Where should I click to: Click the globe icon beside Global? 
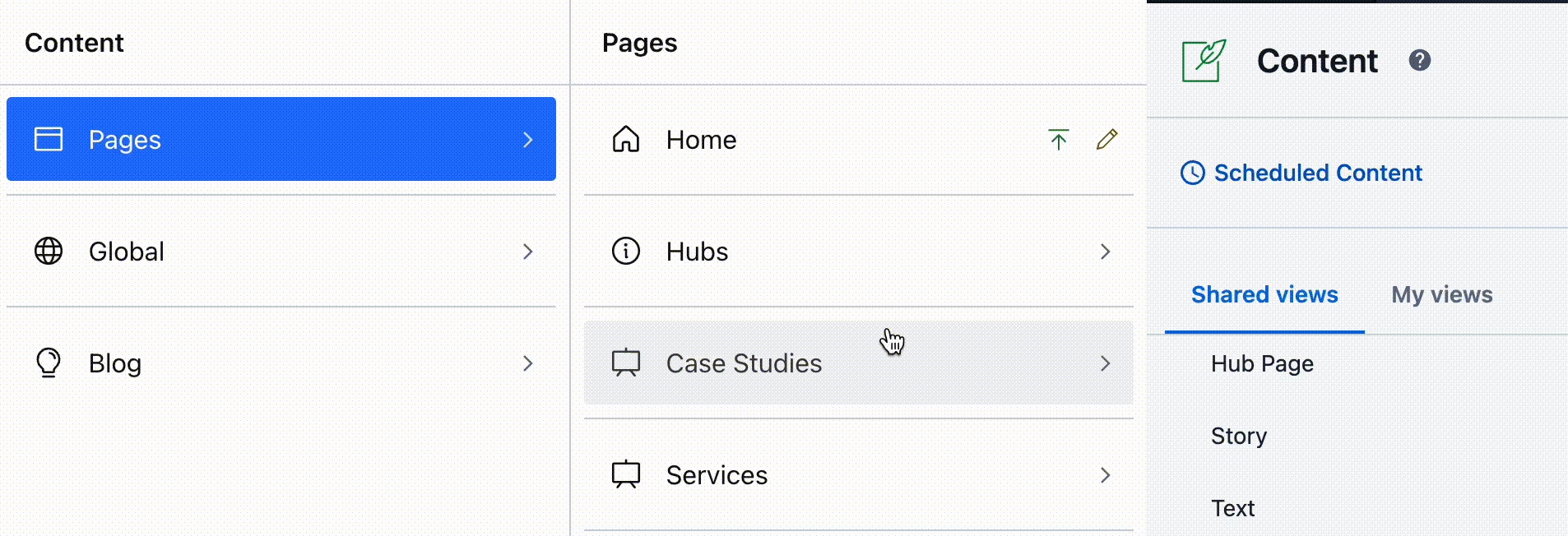point(49,251)
